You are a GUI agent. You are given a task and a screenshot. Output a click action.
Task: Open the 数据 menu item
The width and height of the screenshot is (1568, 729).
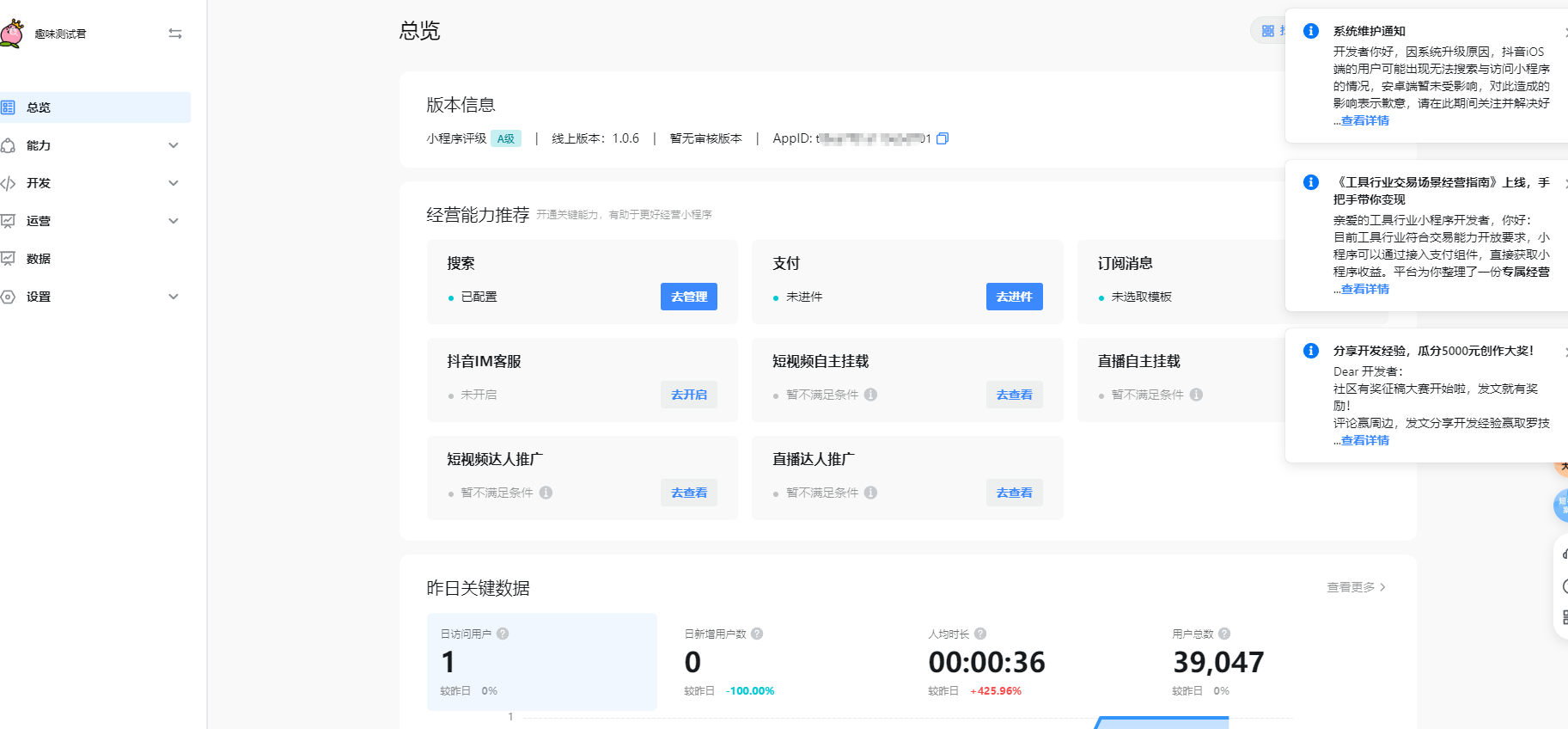click(x=39, y=259)
